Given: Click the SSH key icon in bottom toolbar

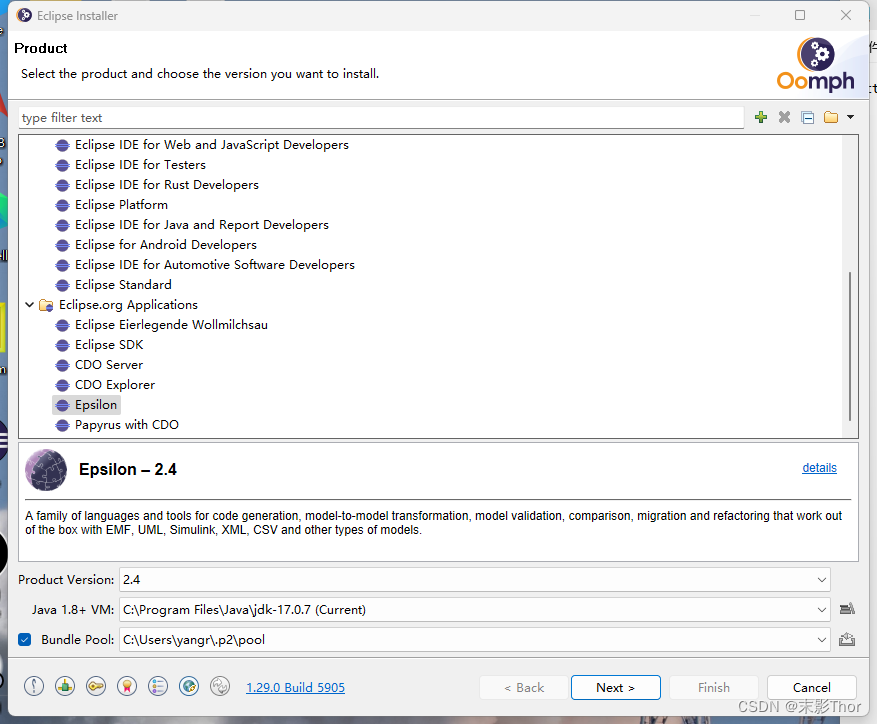Looking at the screenshot, I should click(x=96, y=686).
